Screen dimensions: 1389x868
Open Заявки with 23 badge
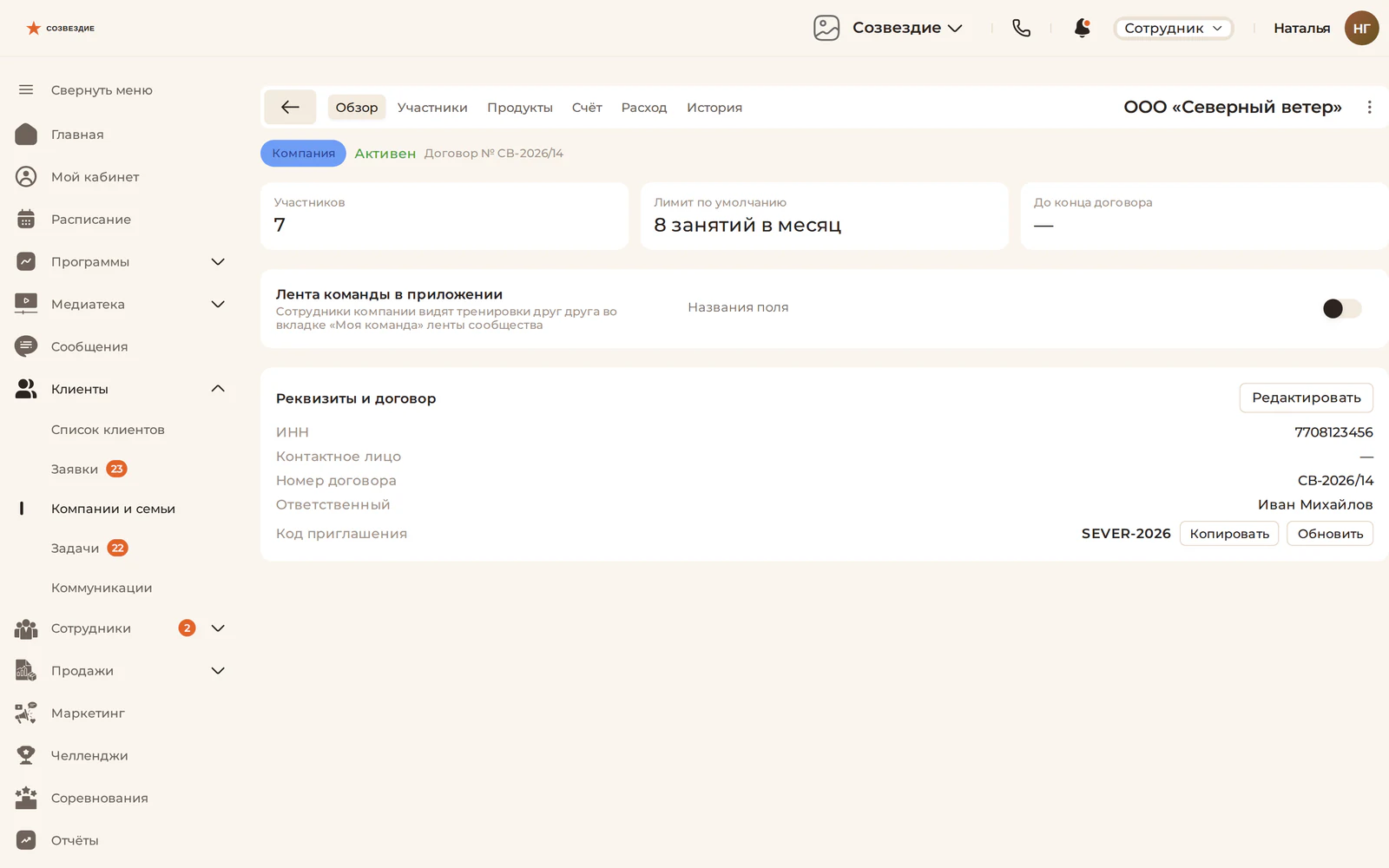pos(89,470)
